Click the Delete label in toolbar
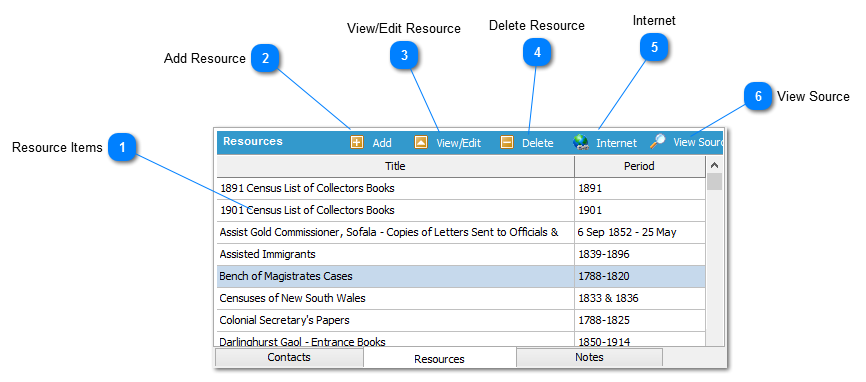The height and width of the screenshot is (382, 866). point(538,143)
